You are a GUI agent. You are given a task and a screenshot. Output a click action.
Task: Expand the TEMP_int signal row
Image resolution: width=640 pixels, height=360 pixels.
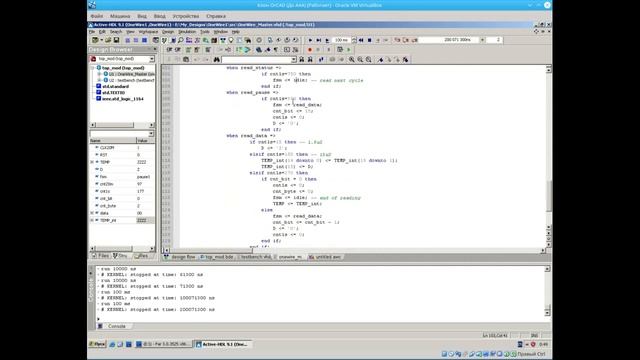click(x=92, y=220)
